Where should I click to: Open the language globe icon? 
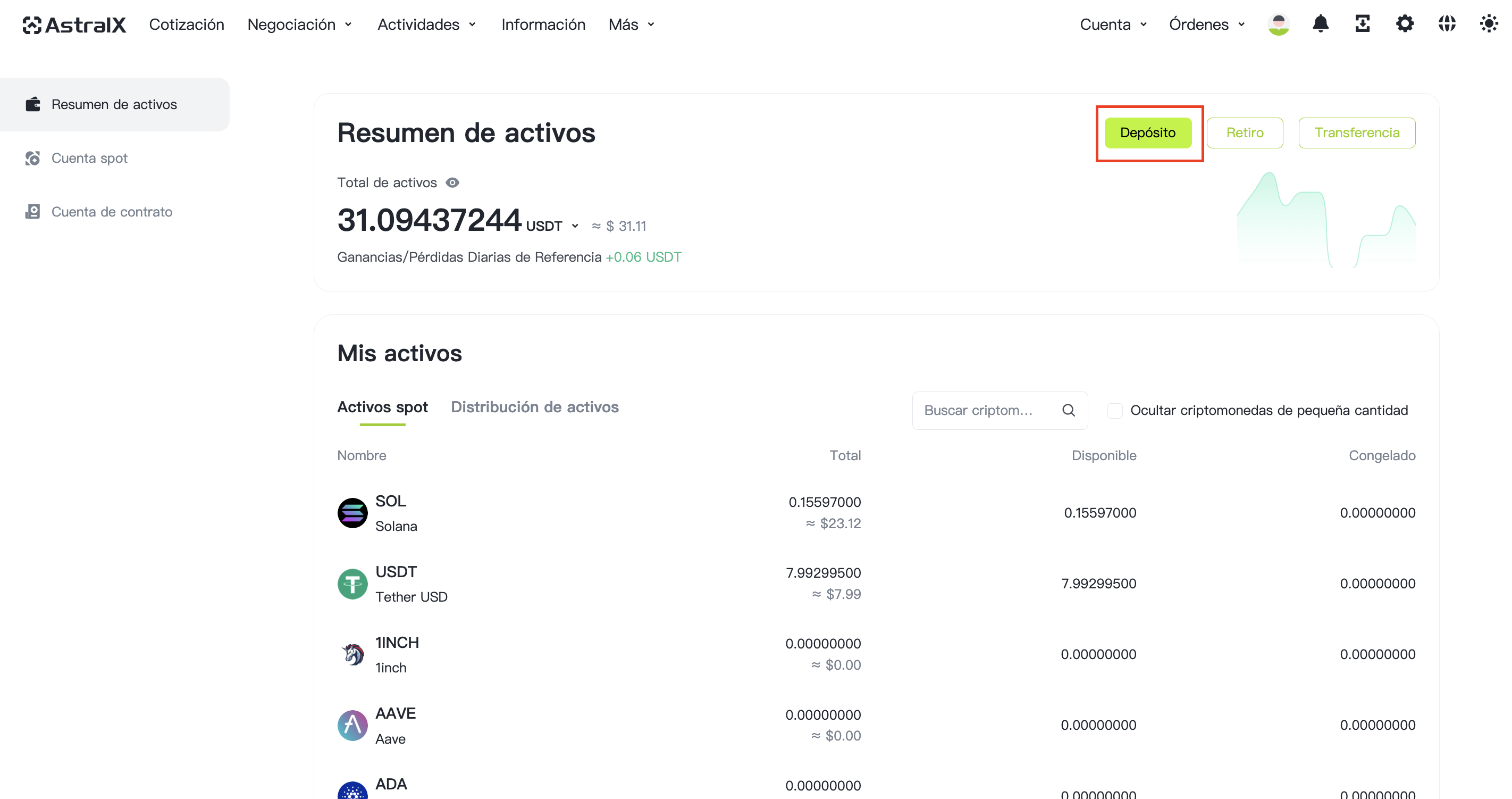point(1447,24)
